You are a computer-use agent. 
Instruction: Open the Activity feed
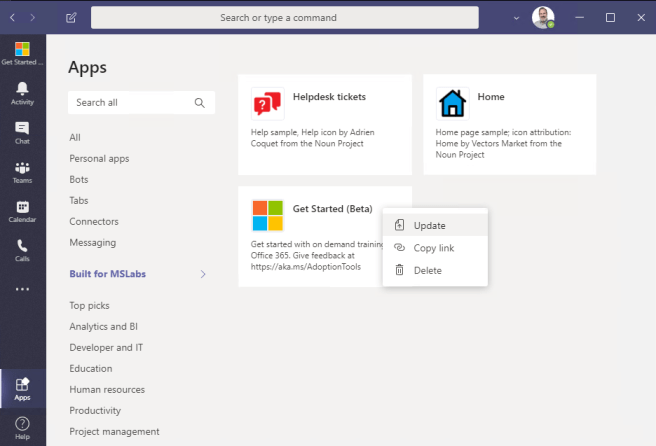tap(22, 93)
